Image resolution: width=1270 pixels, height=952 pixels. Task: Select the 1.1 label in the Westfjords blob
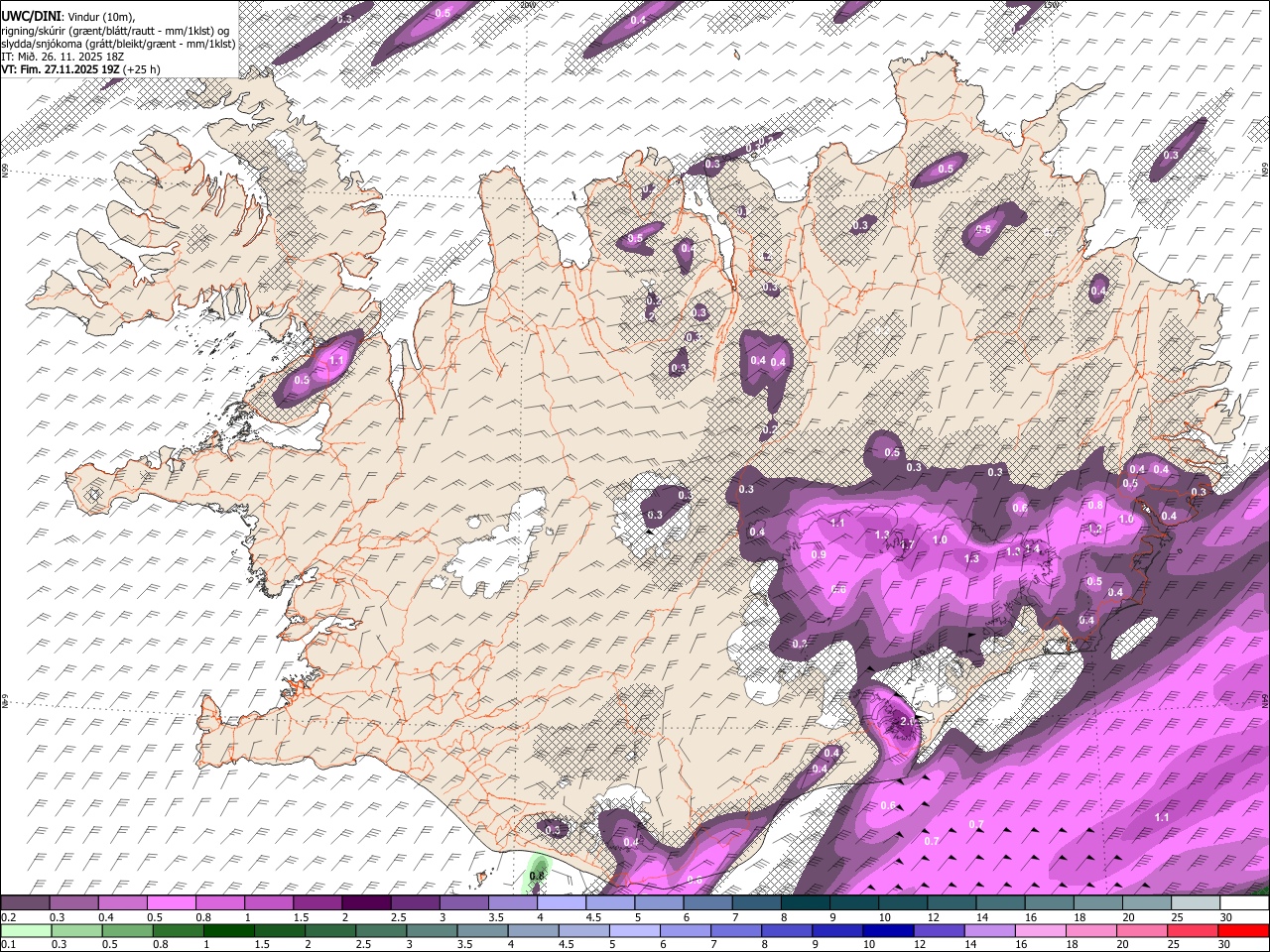[x=336, y=361]
